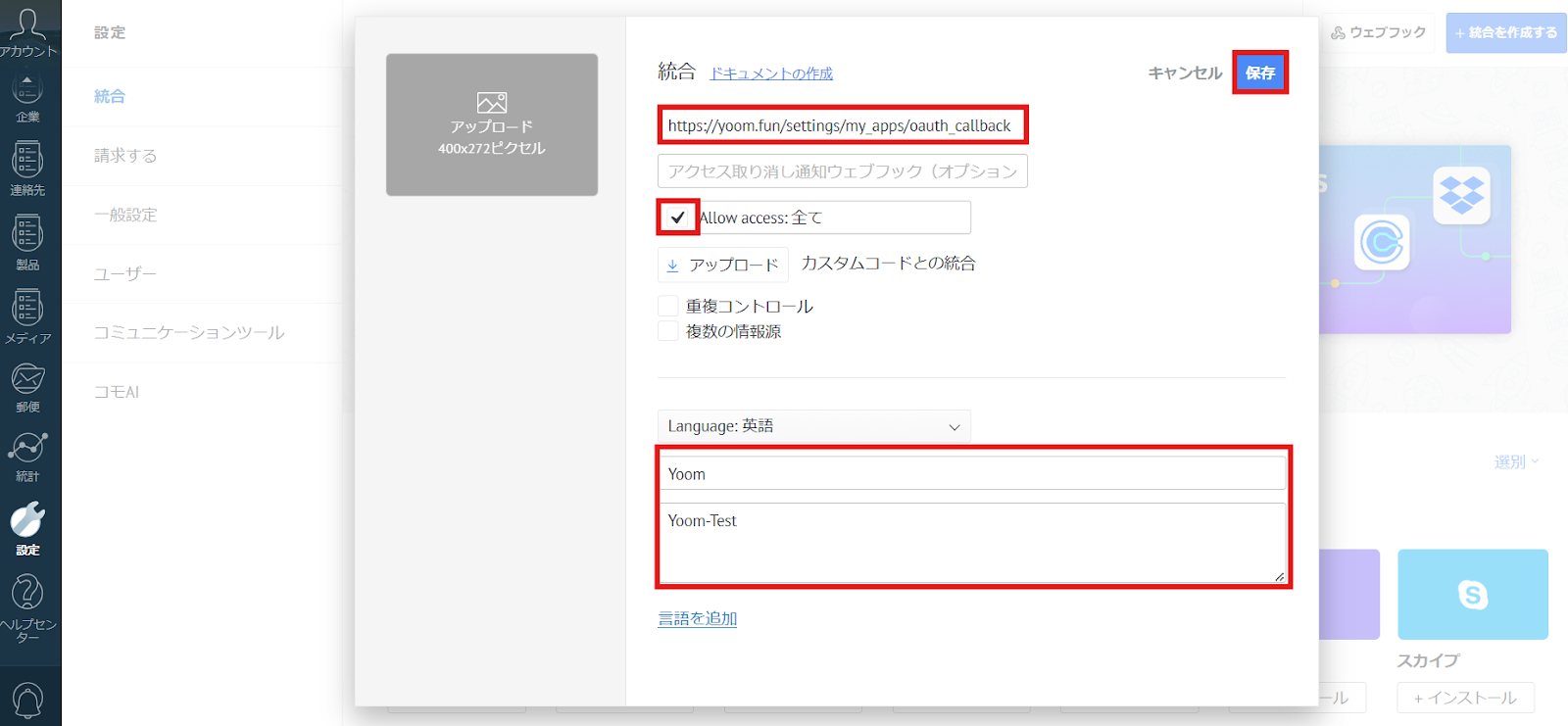Screen dimensions: 1568x726
Task: Click the Skype integration tile
Action: (x=1473, y=595)
